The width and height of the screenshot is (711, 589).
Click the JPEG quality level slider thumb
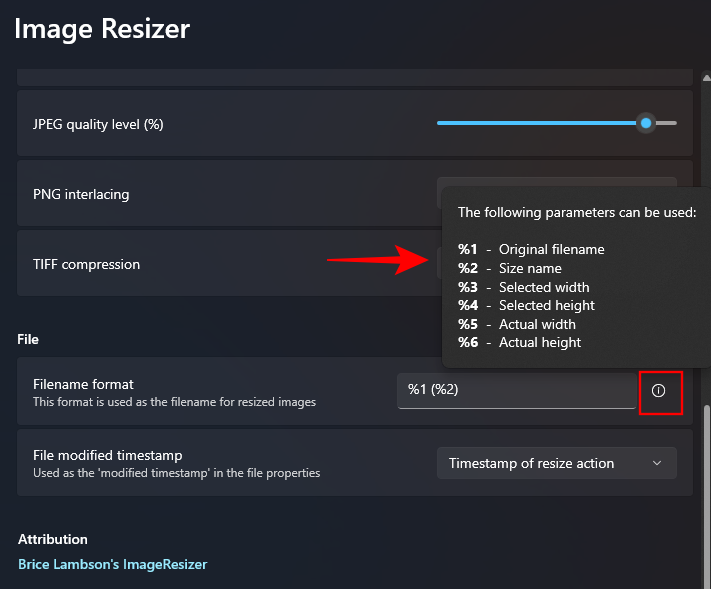[x=646, y=123]
